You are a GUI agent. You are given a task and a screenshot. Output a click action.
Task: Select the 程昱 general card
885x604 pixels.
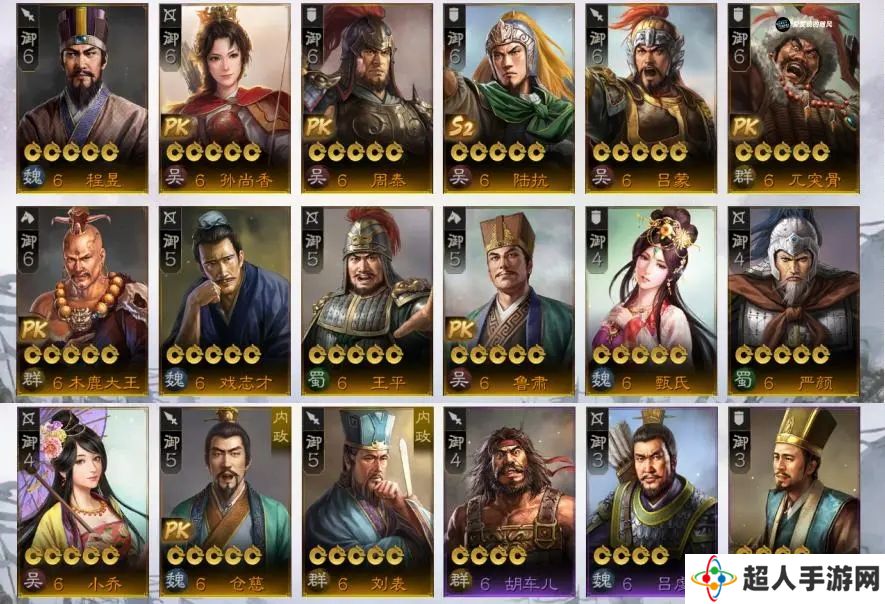(x=82, y=98)
